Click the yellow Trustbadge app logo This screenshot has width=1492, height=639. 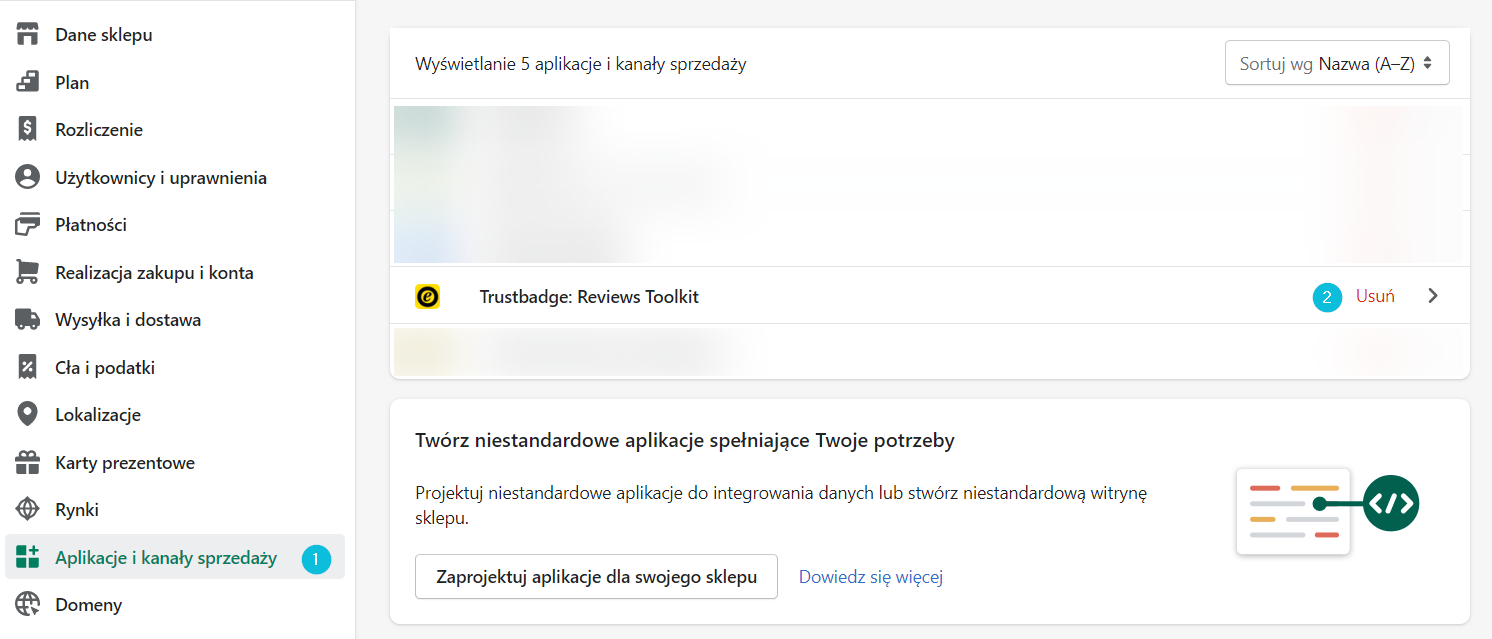(x=427, y=296)
